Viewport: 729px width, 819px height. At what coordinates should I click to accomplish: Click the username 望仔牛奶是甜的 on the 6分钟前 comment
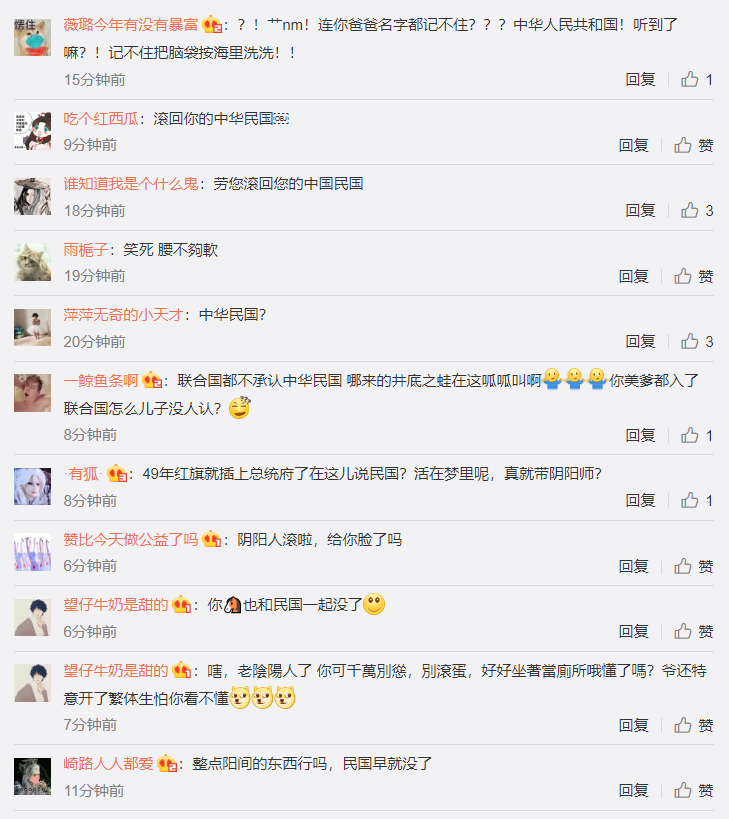[x=116, y=604]
